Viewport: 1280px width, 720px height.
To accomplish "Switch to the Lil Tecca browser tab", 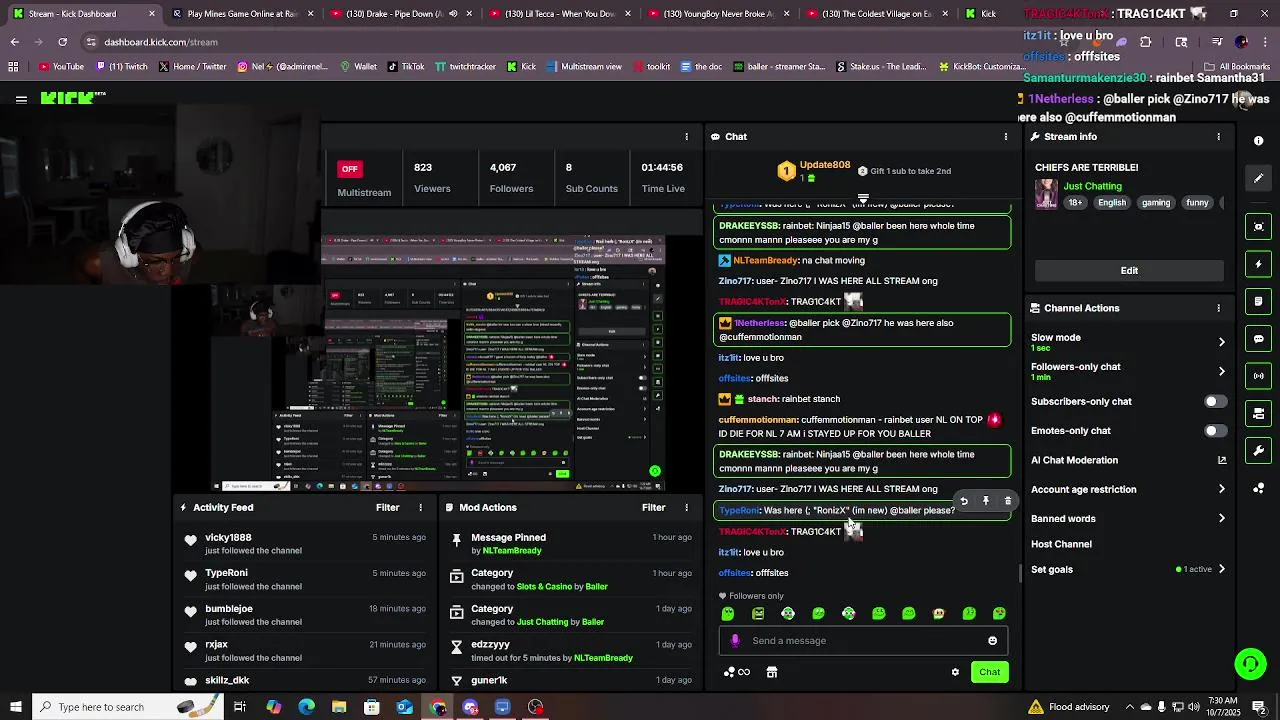I will pos(559,14).
